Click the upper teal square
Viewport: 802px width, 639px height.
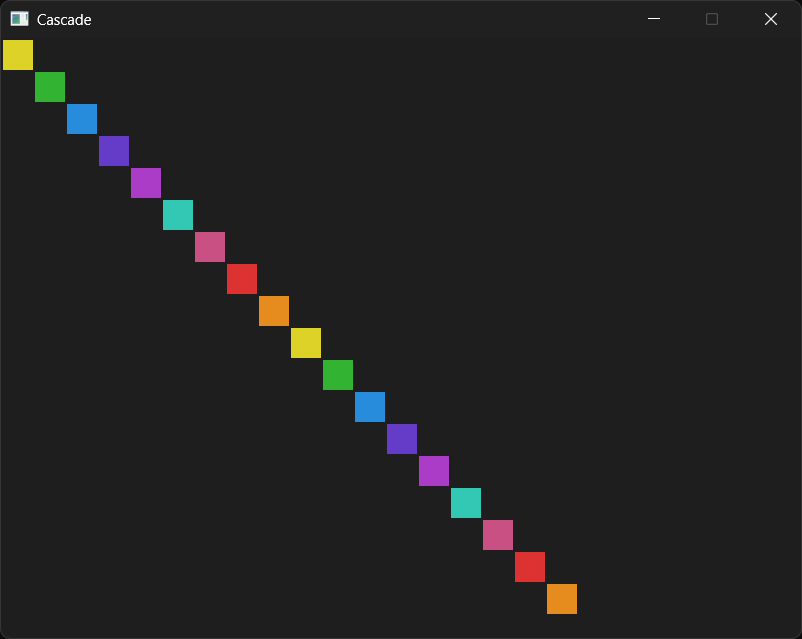178,215
